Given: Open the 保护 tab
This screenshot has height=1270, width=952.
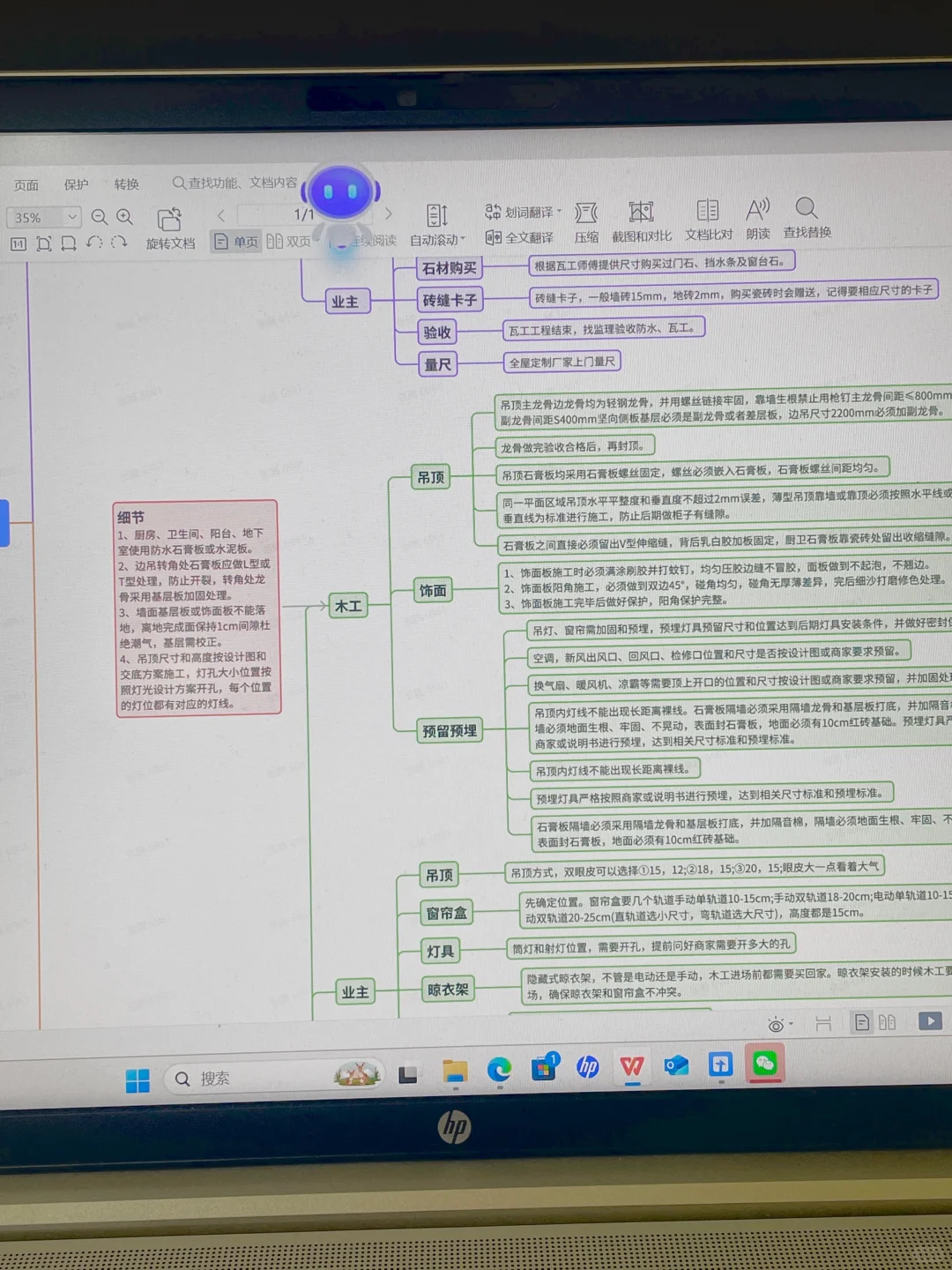Looking at the screenshot, I should pyautogui.click(x=76, y=184).
